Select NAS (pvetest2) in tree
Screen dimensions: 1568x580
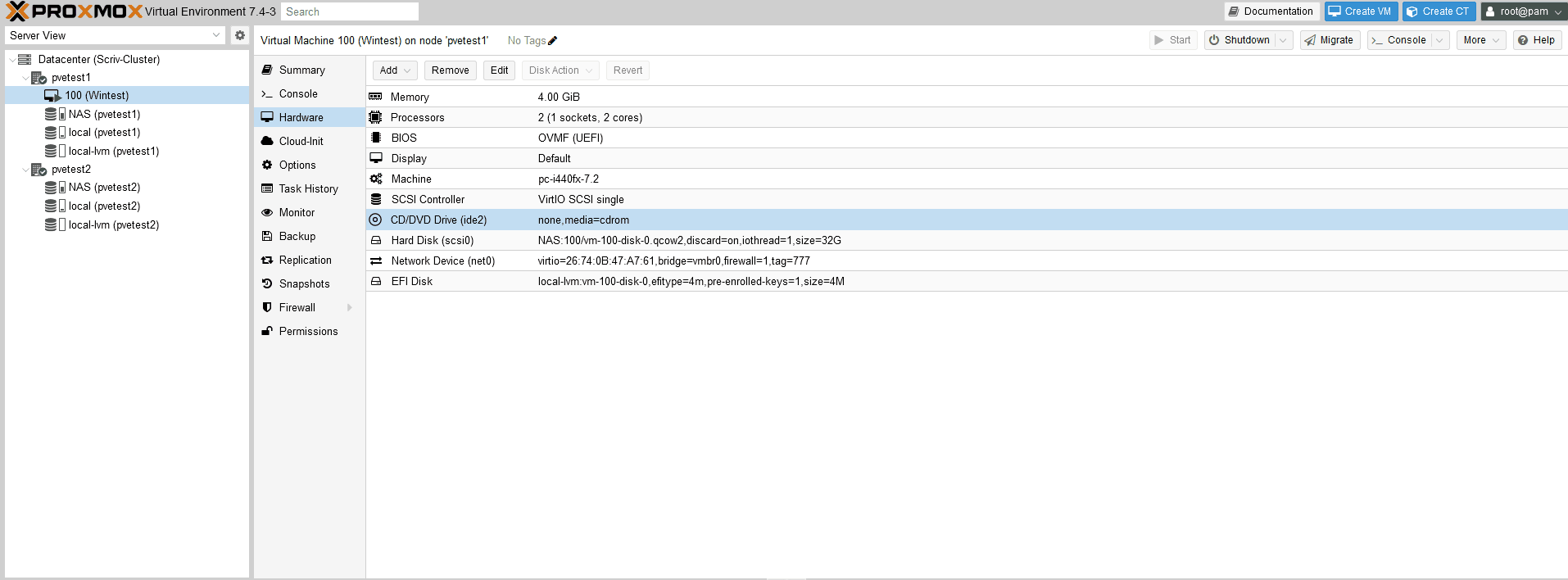pyautogui.click(x=127, y=188)
